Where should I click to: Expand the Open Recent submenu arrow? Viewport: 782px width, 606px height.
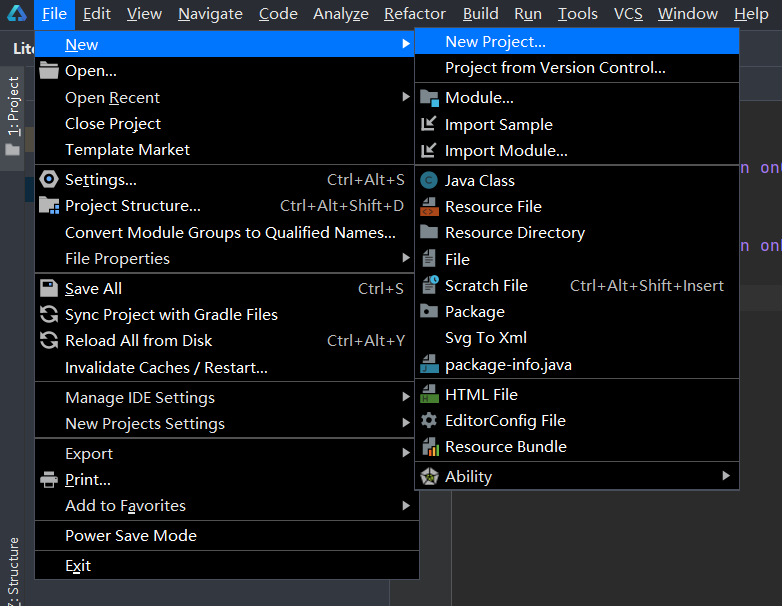(406, 97)
